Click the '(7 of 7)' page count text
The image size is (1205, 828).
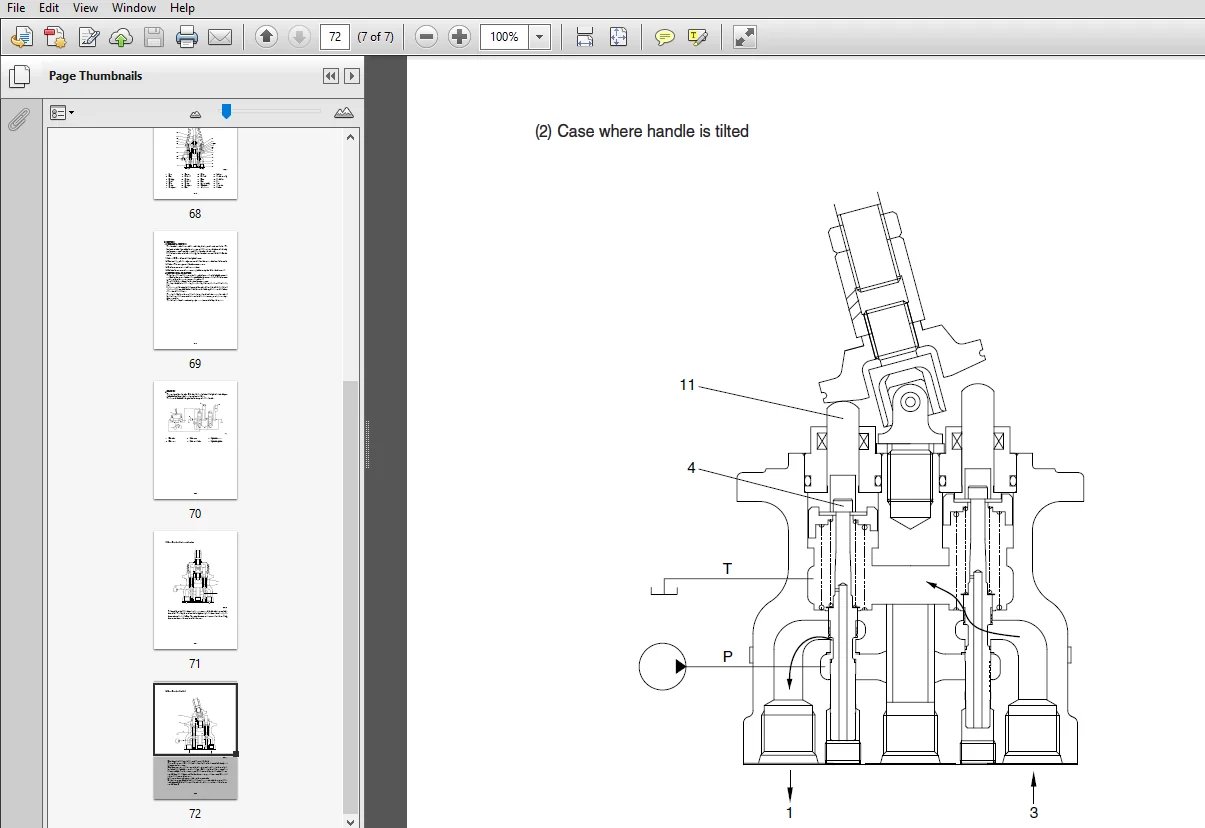[375, 37]
